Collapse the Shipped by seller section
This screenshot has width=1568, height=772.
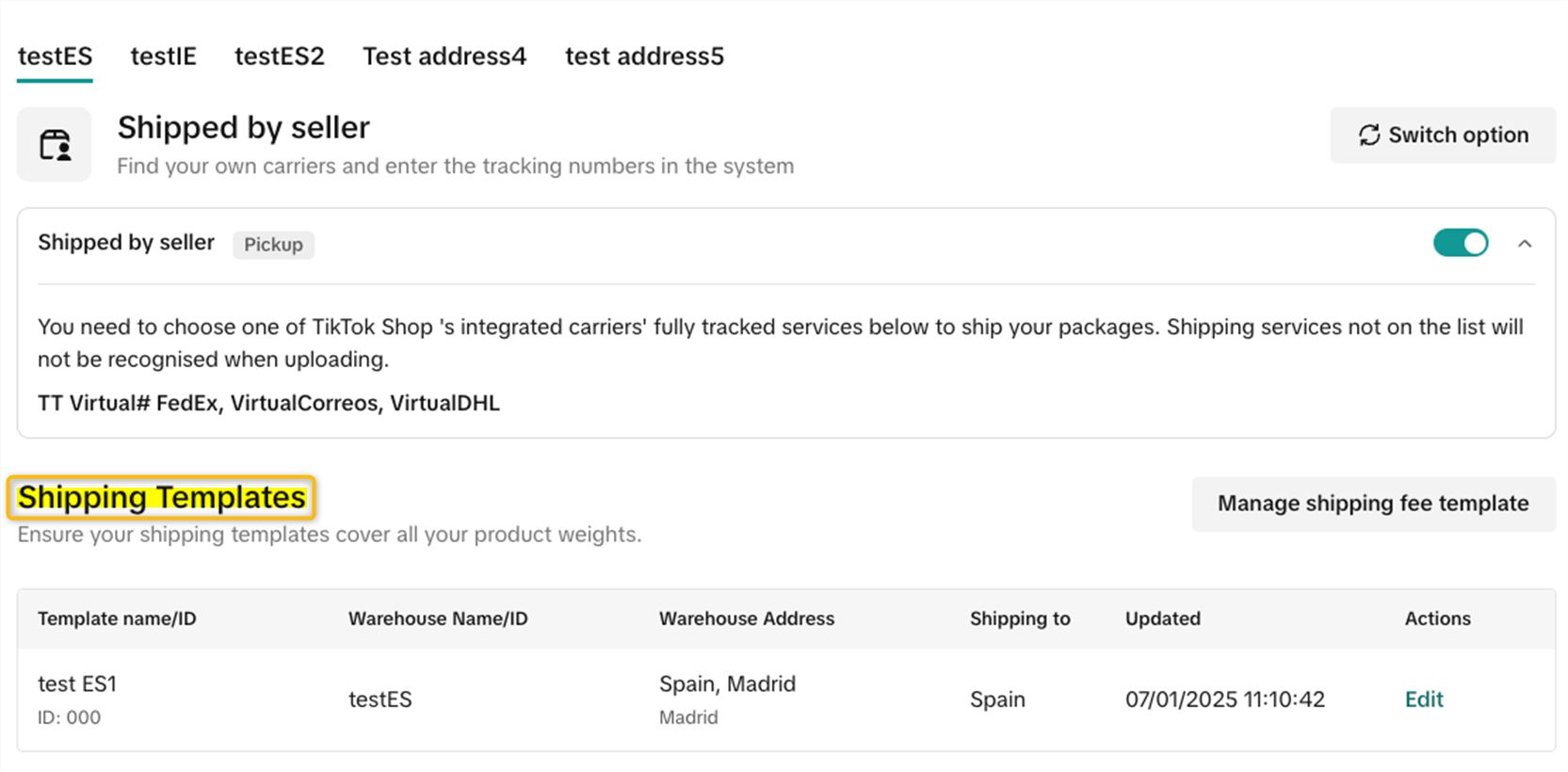(x=1525, y=244)
